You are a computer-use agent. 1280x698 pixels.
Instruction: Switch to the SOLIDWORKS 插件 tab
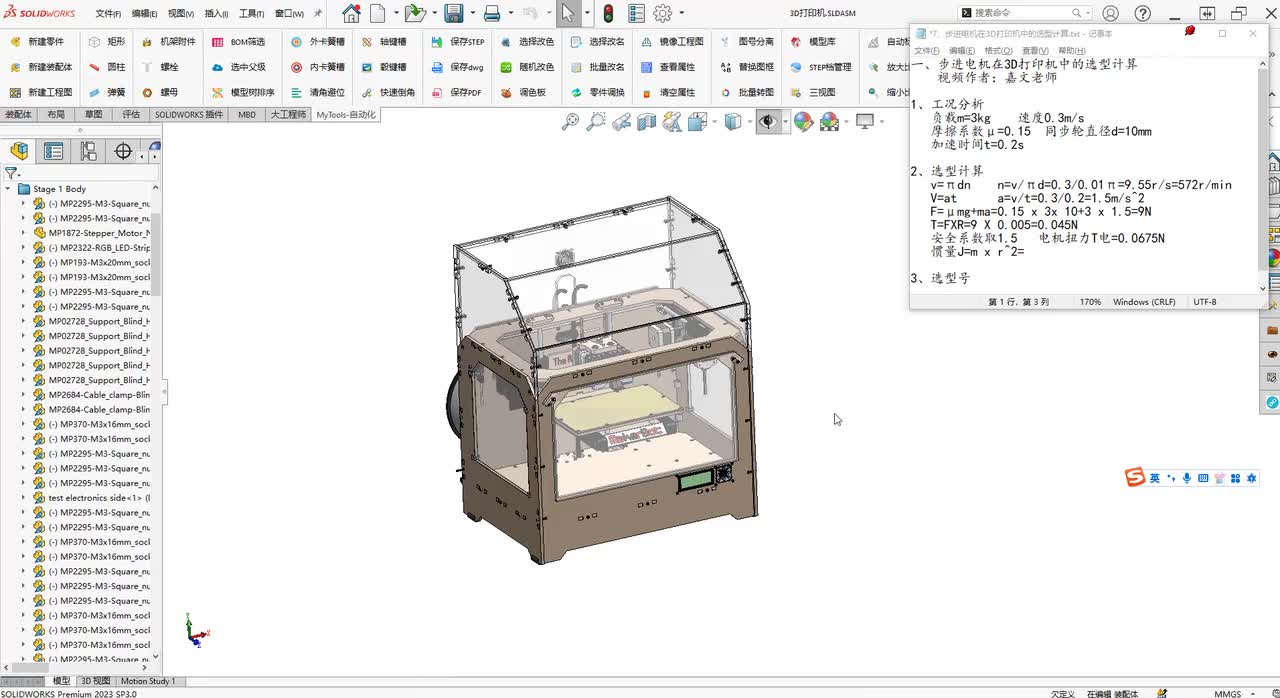click(x=189, y=115)
